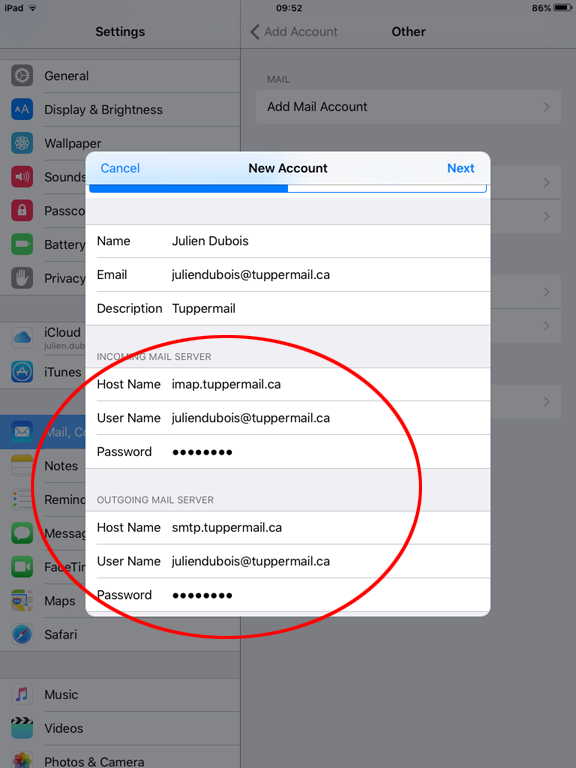
Task: Open the Maps icon in sidebar
Action: 22,600
